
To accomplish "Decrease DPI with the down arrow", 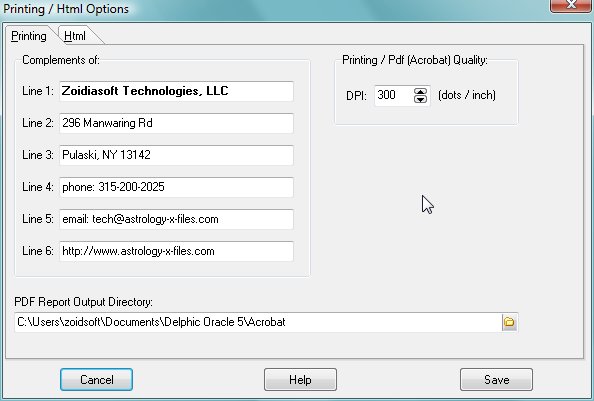I will pos(420,99).
